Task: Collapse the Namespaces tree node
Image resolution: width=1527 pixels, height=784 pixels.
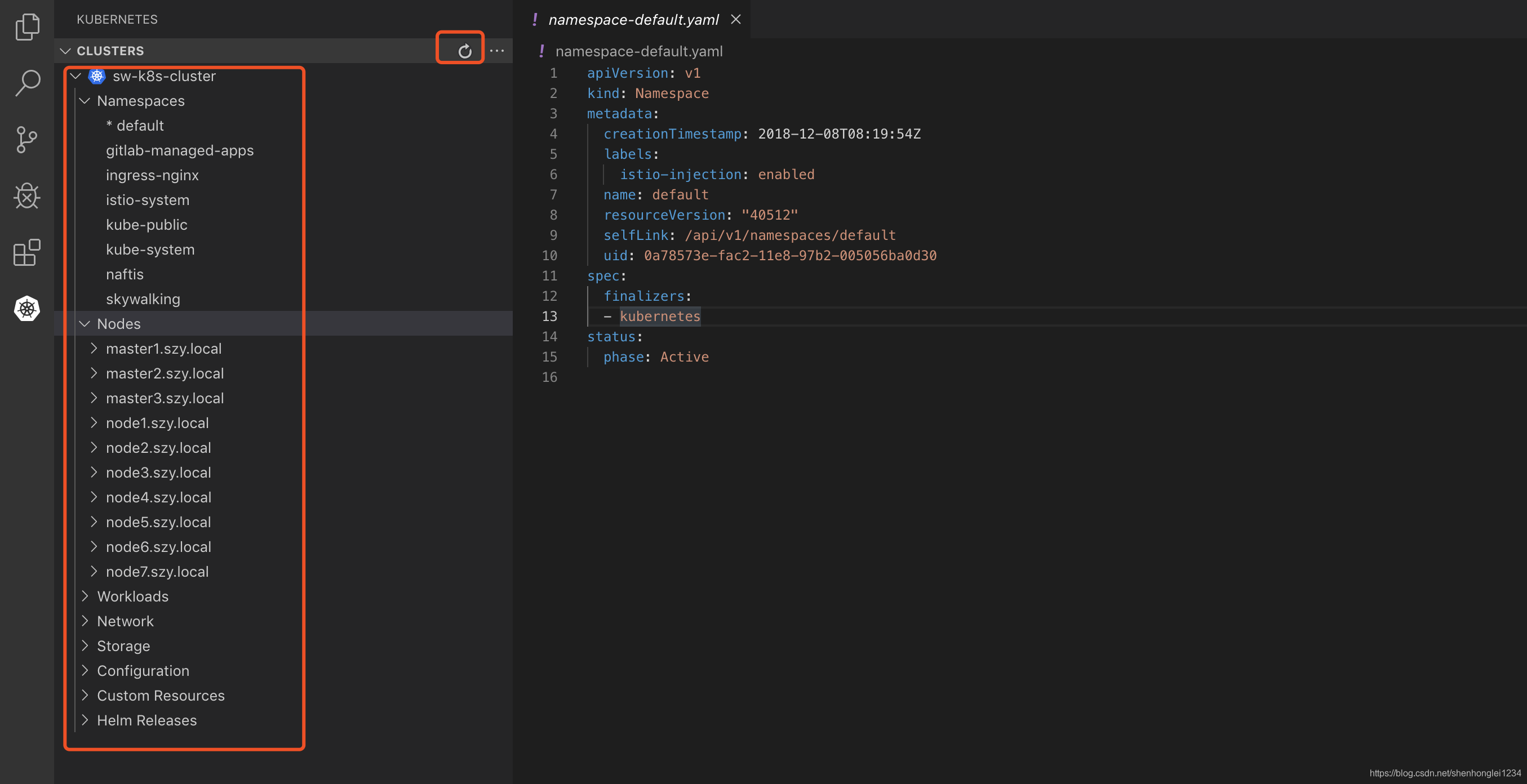Action: (84, 101)
